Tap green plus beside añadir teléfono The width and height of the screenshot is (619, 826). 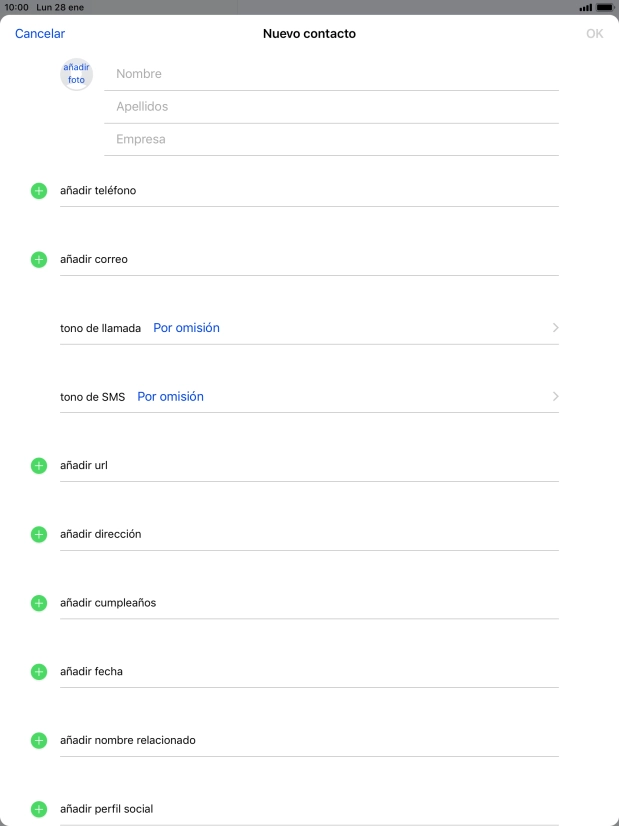[39, 190]
